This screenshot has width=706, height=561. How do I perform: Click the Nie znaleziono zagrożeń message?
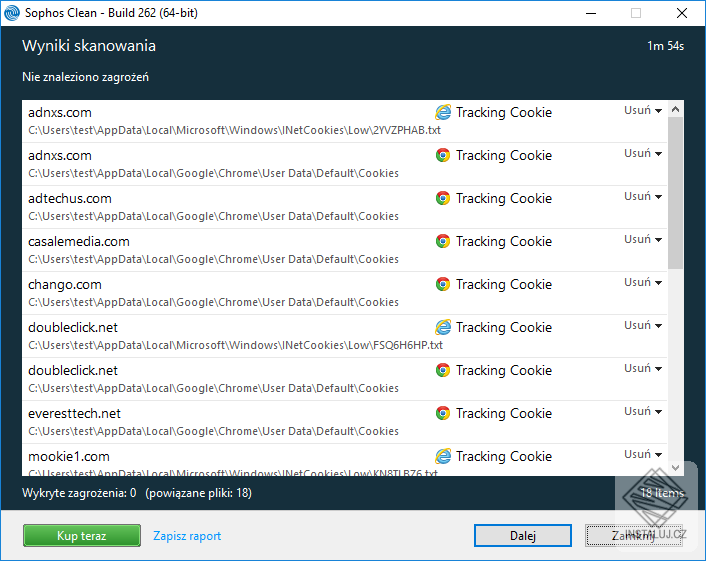point(86,77)
